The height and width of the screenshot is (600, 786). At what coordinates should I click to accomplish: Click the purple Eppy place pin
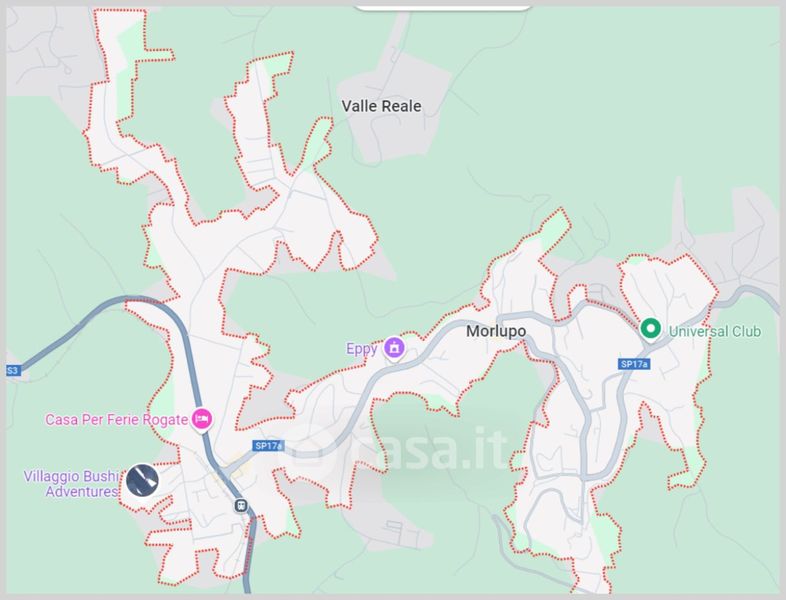394,348
